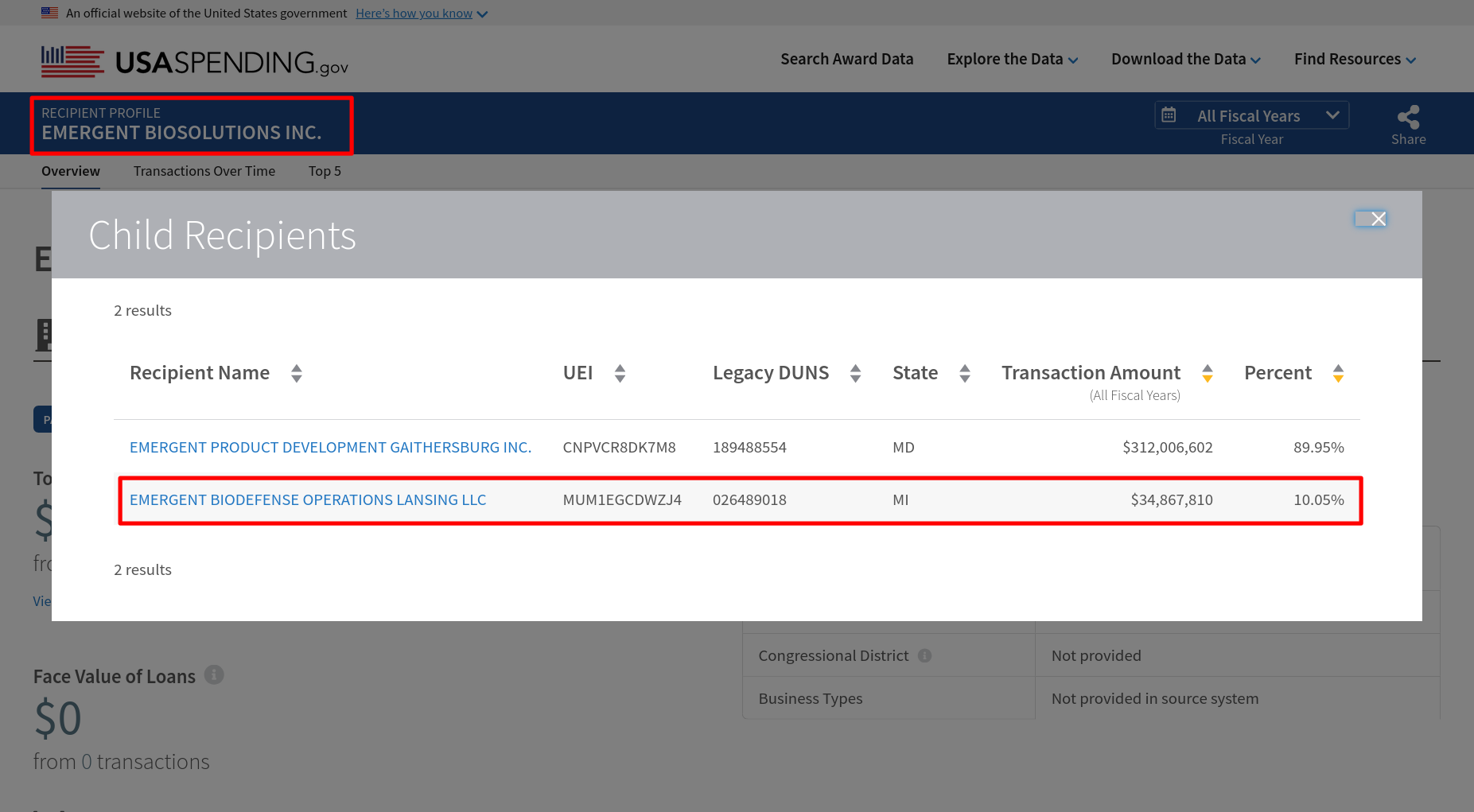The width and height of the screenshot is (1474, 812).
Task: Switch to Transactions Over Time tab
Action: coord(204,171)
